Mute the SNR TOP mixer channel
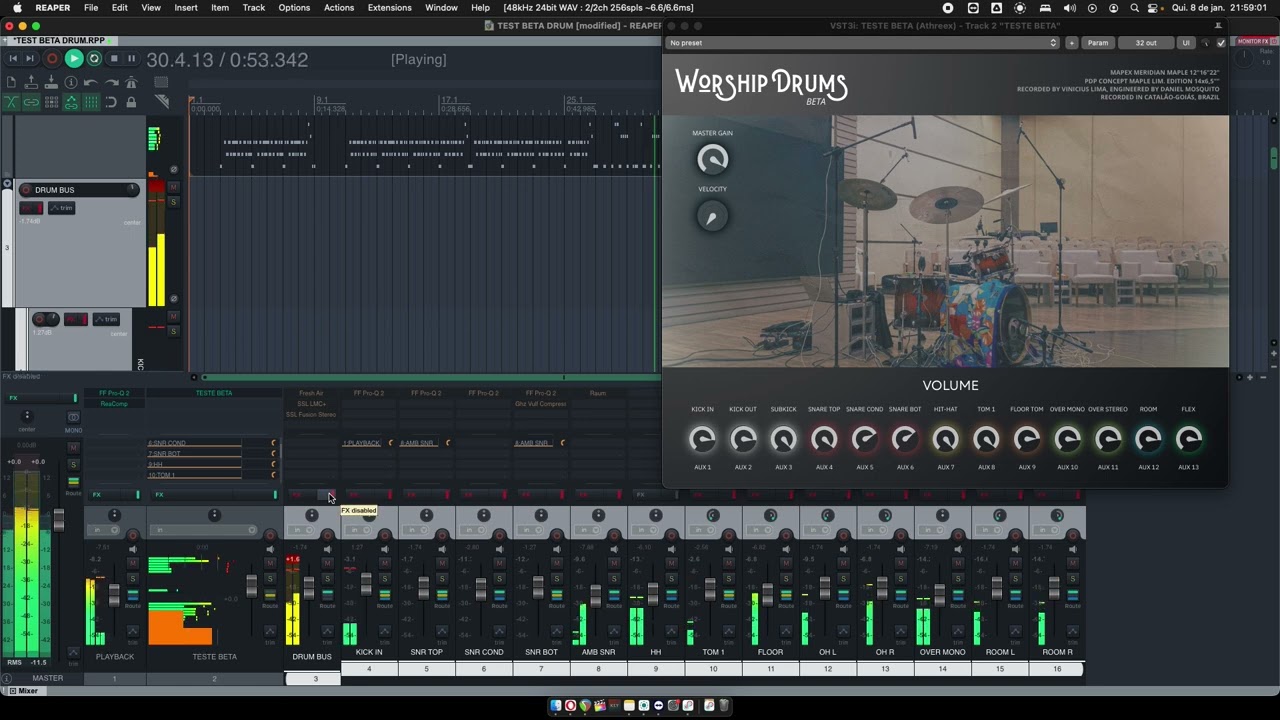 pyautogui.click(x=441, y=564)
